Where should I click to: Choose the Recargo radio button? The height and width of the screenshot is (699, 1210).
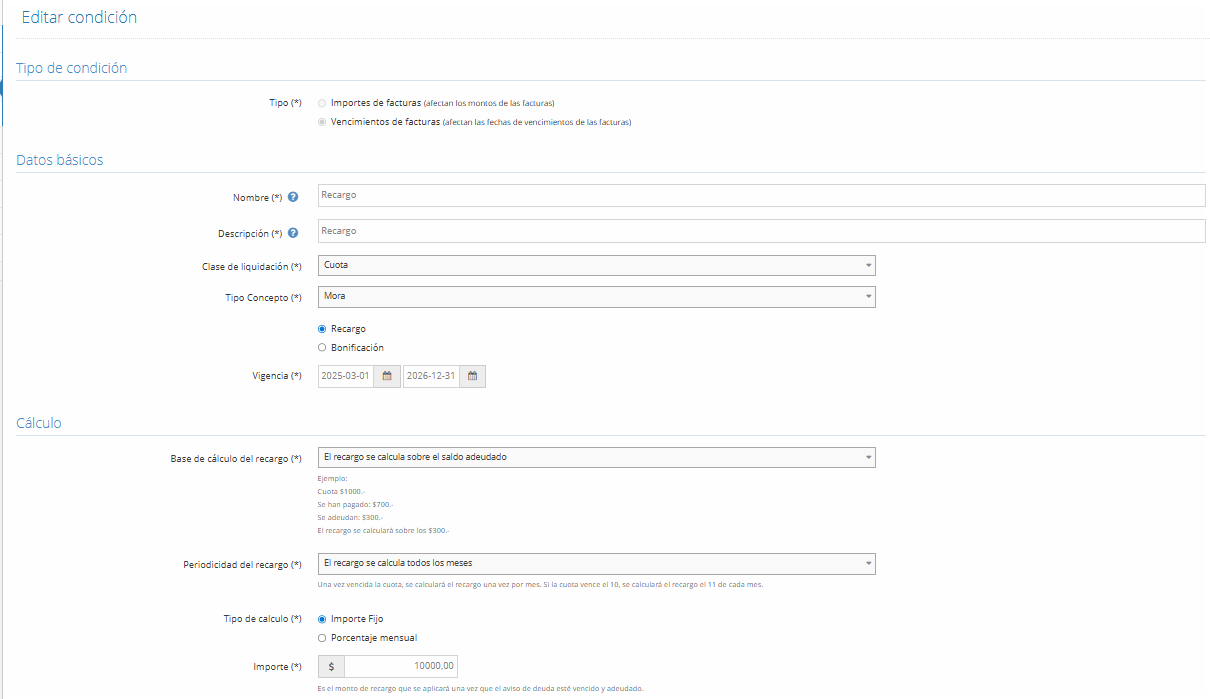tap(321, 329)
